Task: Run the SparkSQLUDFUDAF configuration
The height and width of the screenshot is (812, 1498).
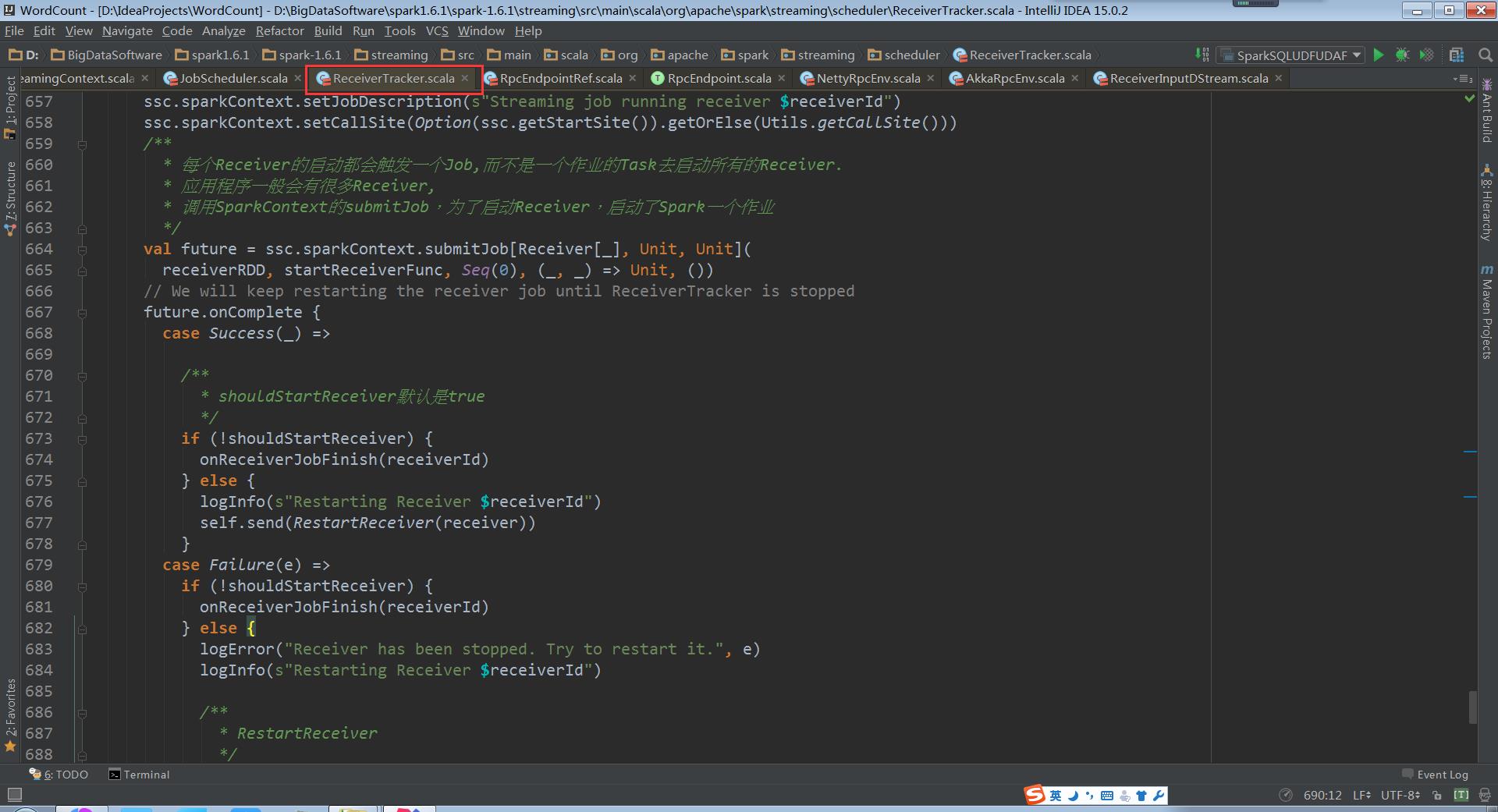Action: [1379, 55]
